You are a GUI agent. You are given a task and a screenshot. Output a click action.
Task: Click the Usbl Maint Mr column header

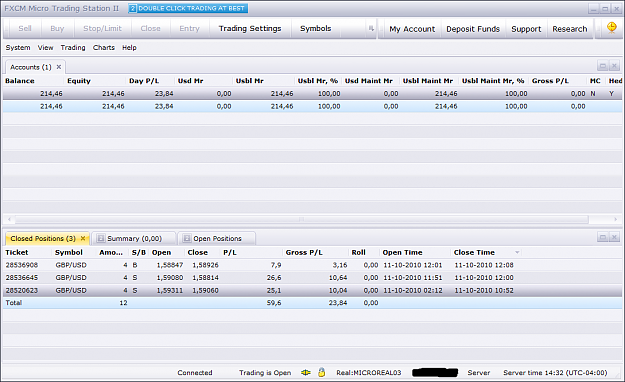(x=428, y=81)
